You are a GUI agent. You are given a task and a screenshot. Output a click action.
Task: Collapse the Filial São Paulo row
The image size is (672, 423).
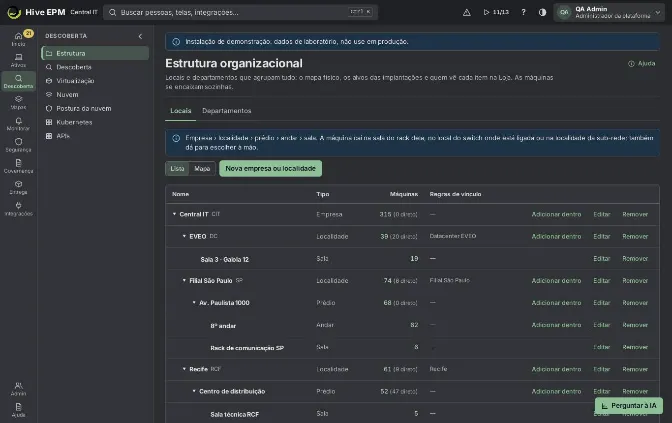tap(184, 280)
